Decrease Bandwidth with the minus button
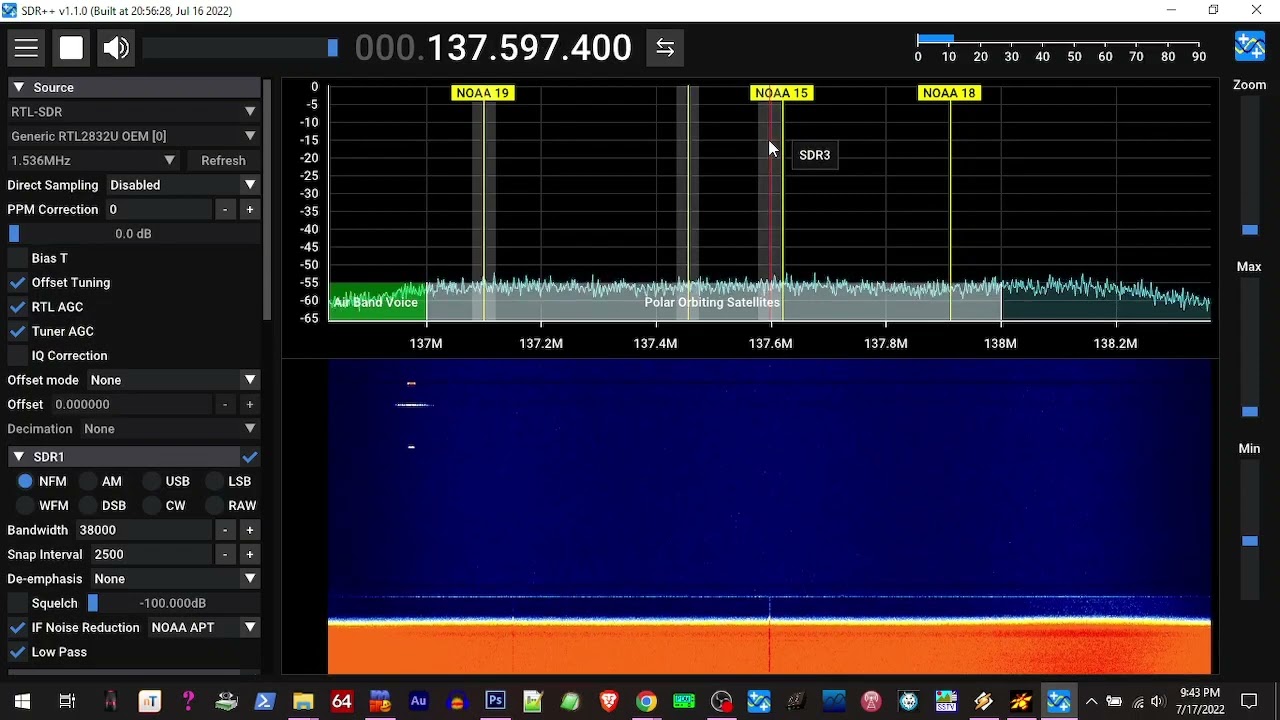Image resolution: width=1280 pixels, height=720 pixels. pyautogui.click(x=224, y=530)
